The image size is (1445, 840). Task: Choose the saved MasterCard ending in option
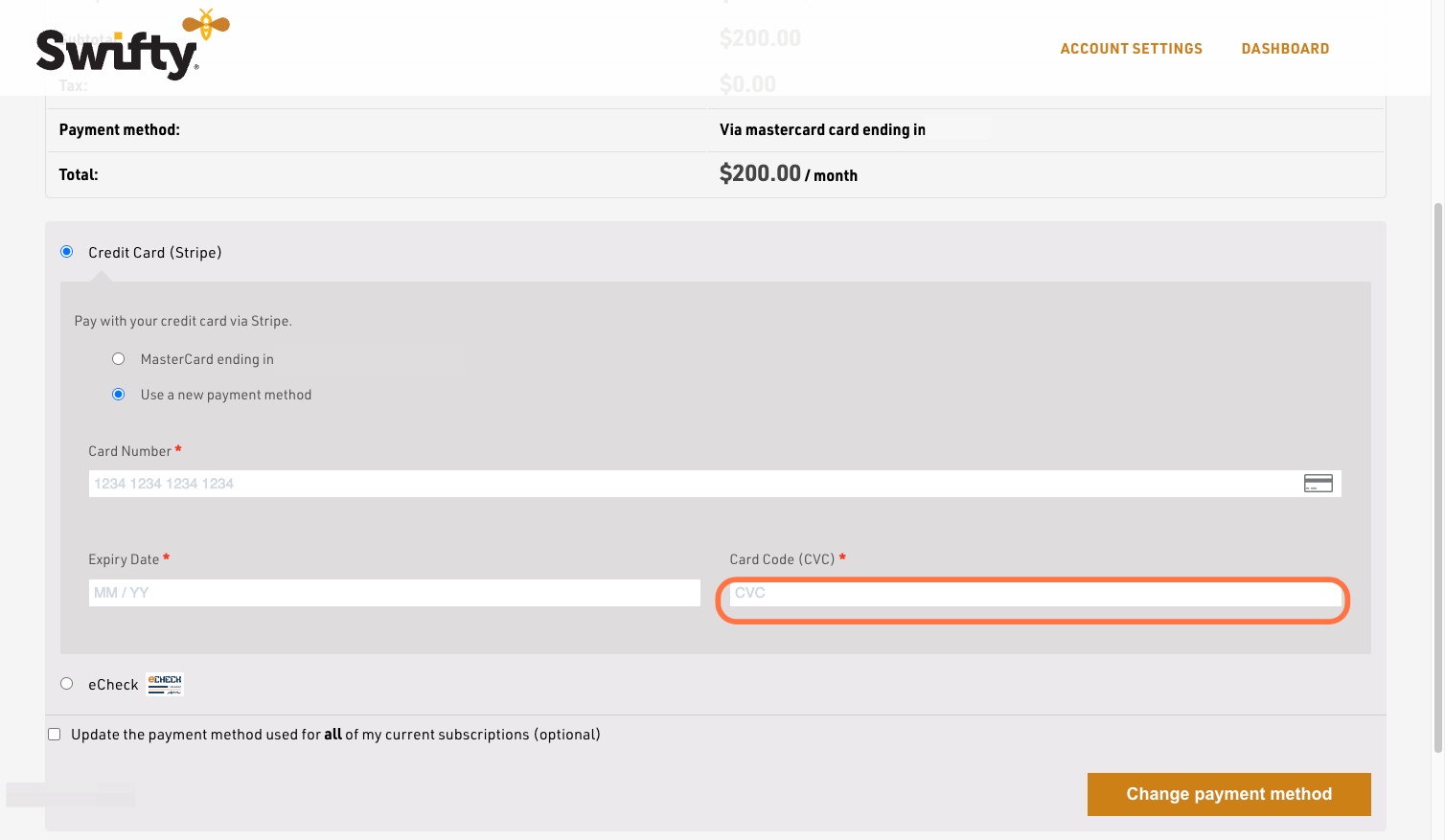119,359
